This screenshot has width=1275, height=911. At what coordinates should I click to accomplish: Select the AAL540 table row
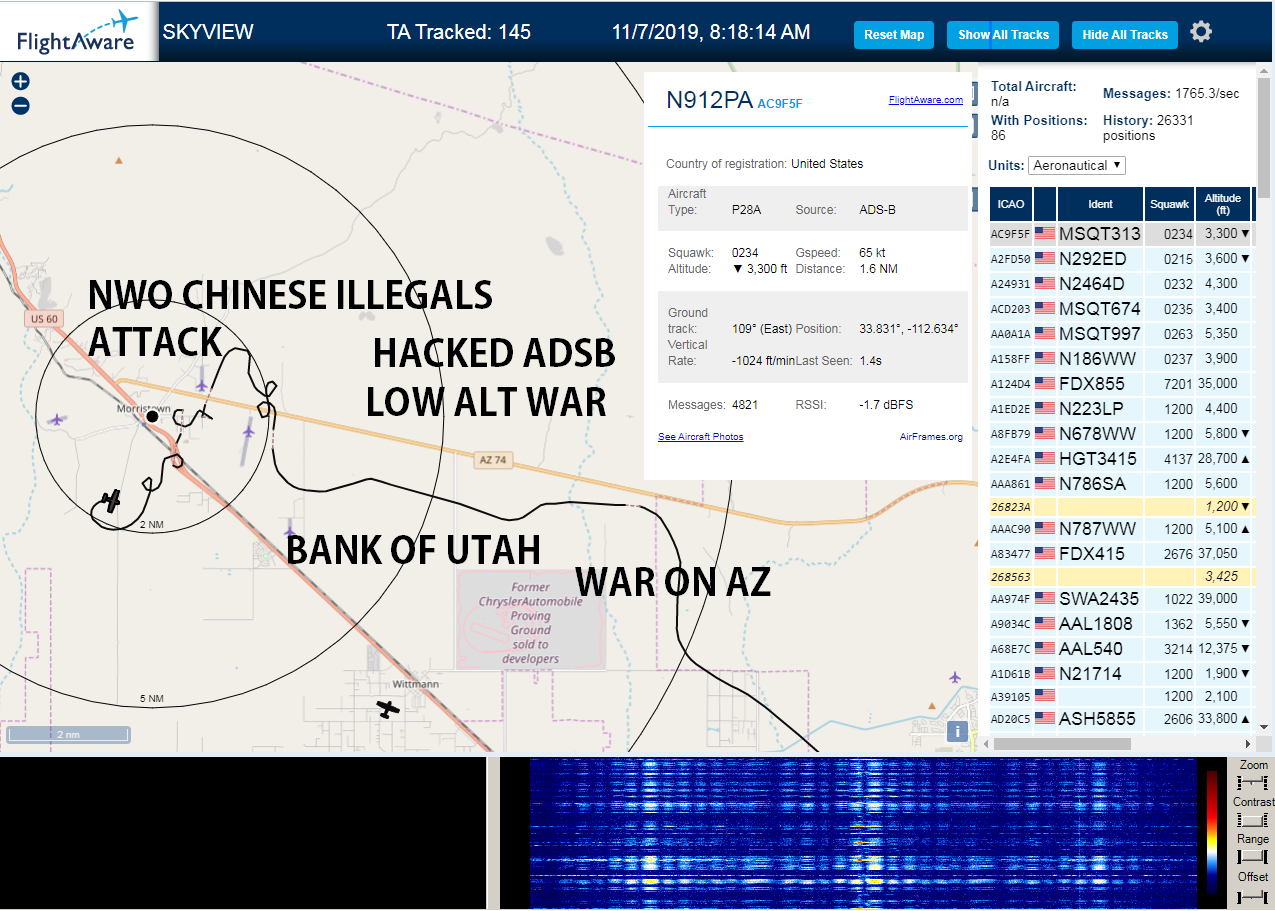point(1120,648)
